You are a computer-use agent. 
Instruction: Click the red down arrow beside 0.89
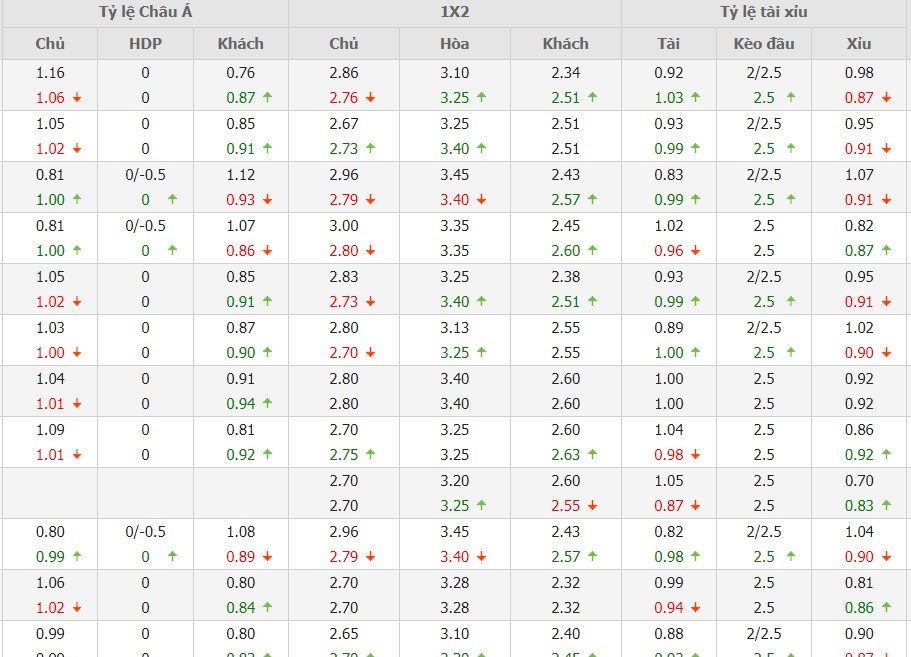266,557
